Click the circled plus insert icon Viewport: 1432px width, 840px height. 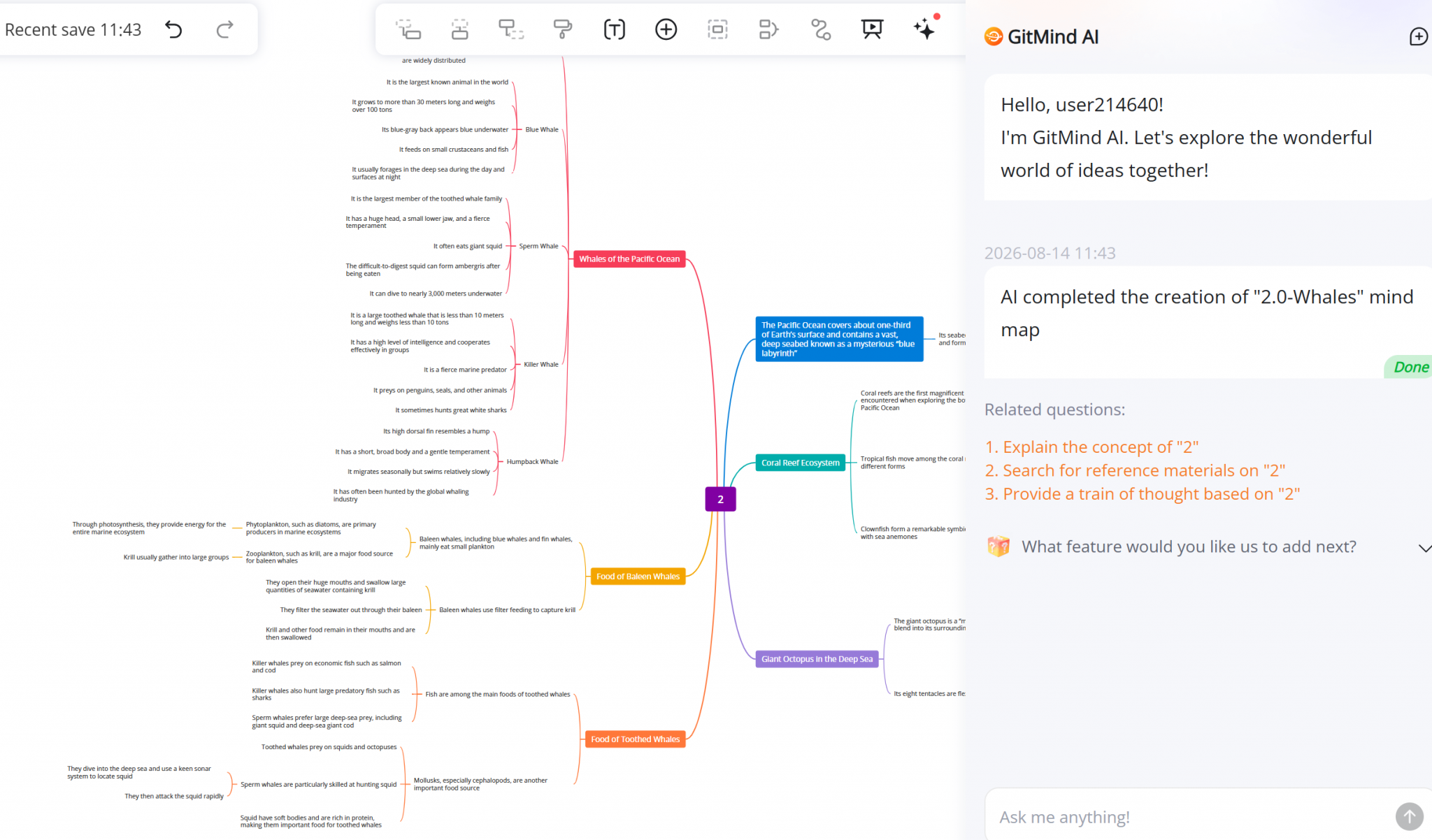[666, 29]
